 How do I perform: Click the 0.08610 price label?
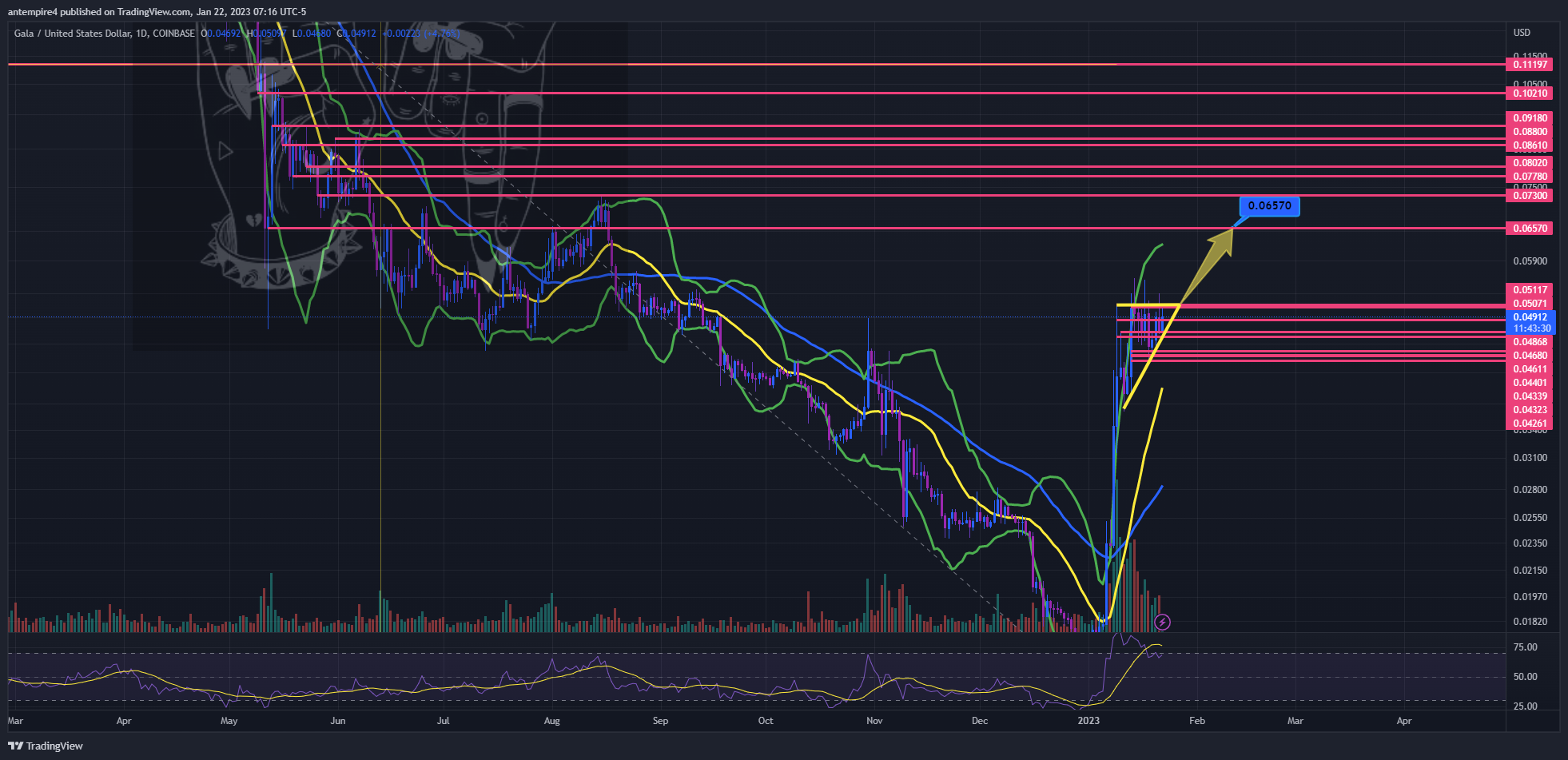pos(1530,145)
